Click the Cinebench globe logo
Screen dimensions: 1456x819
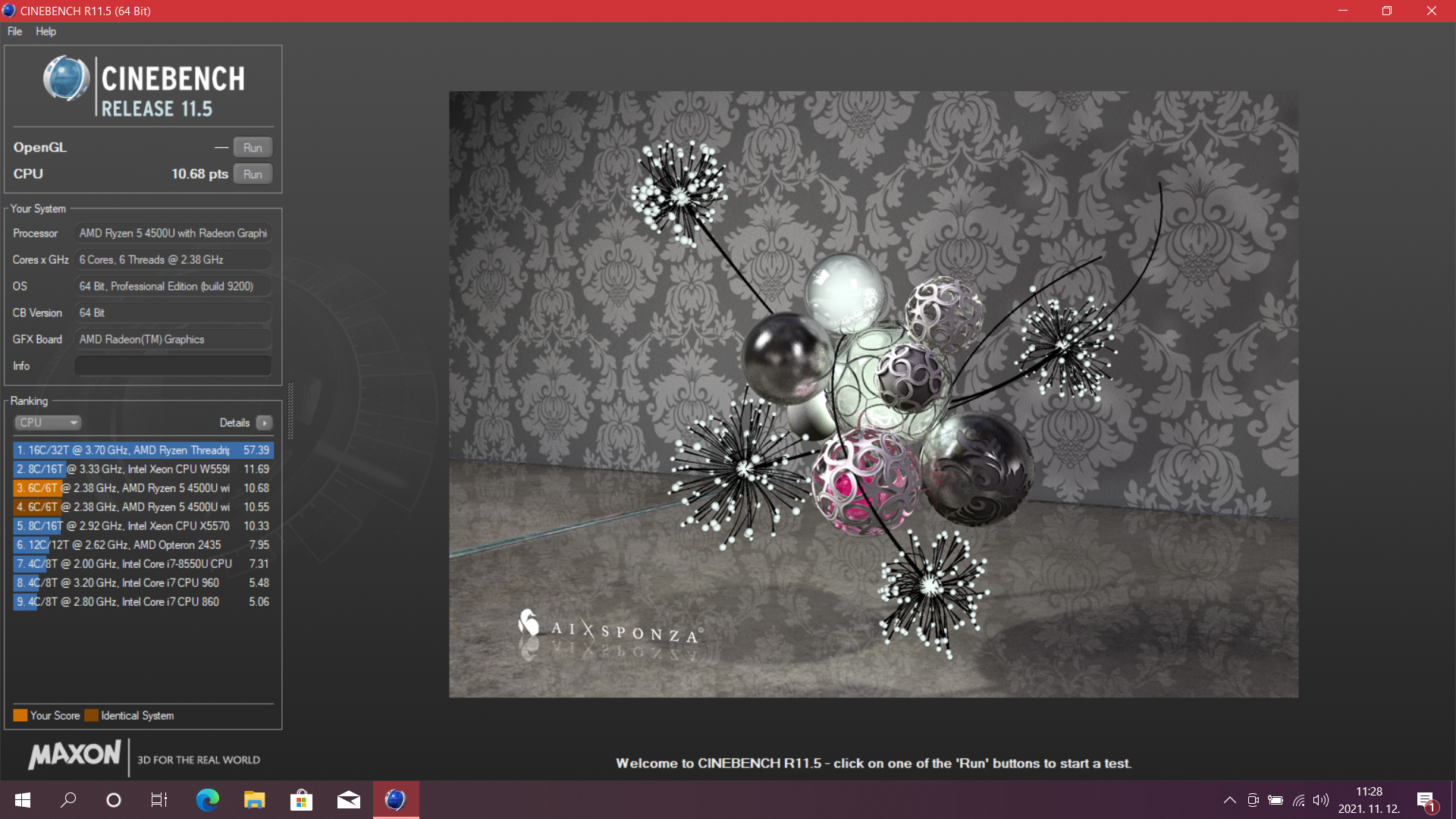pyautogui.click(x=66, y=79)
